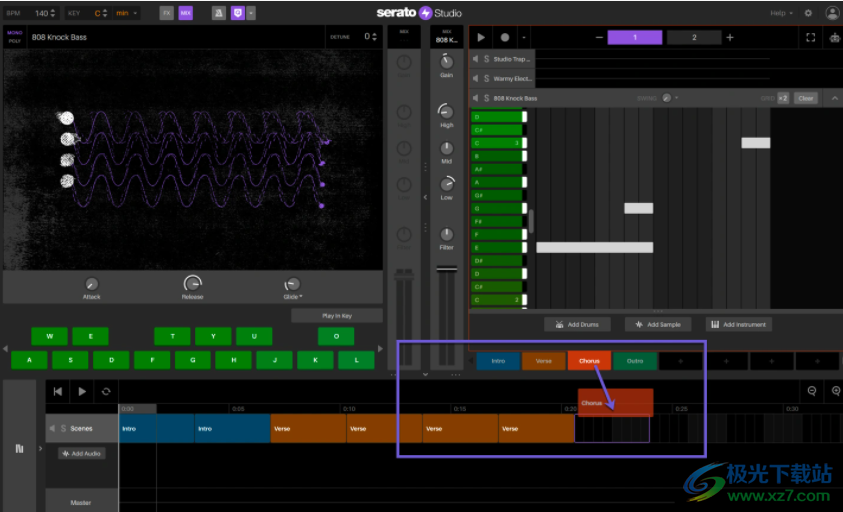Solo the 808 Knock Bass track

[487, 98]
